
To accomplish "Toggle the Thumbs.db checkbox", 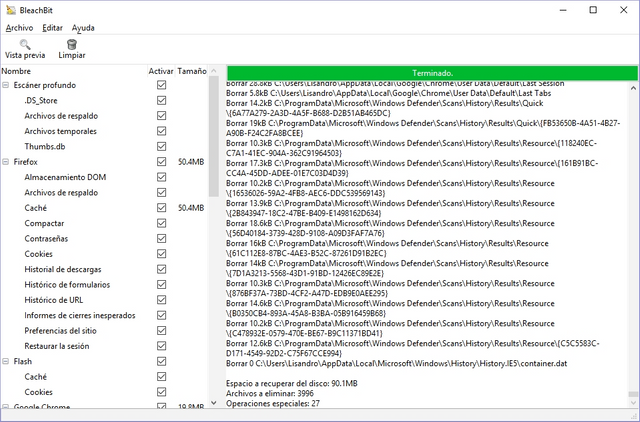I will pos(162,147).
